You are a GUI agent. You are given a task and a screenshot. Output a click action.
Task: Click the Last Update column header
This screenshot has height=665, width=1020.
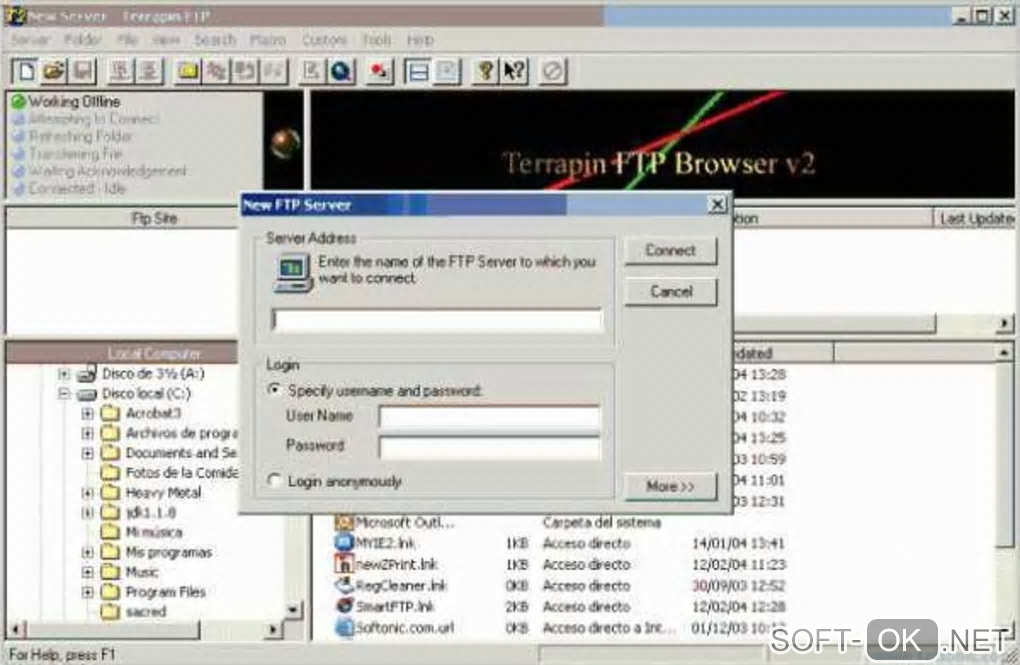point(974,219)
